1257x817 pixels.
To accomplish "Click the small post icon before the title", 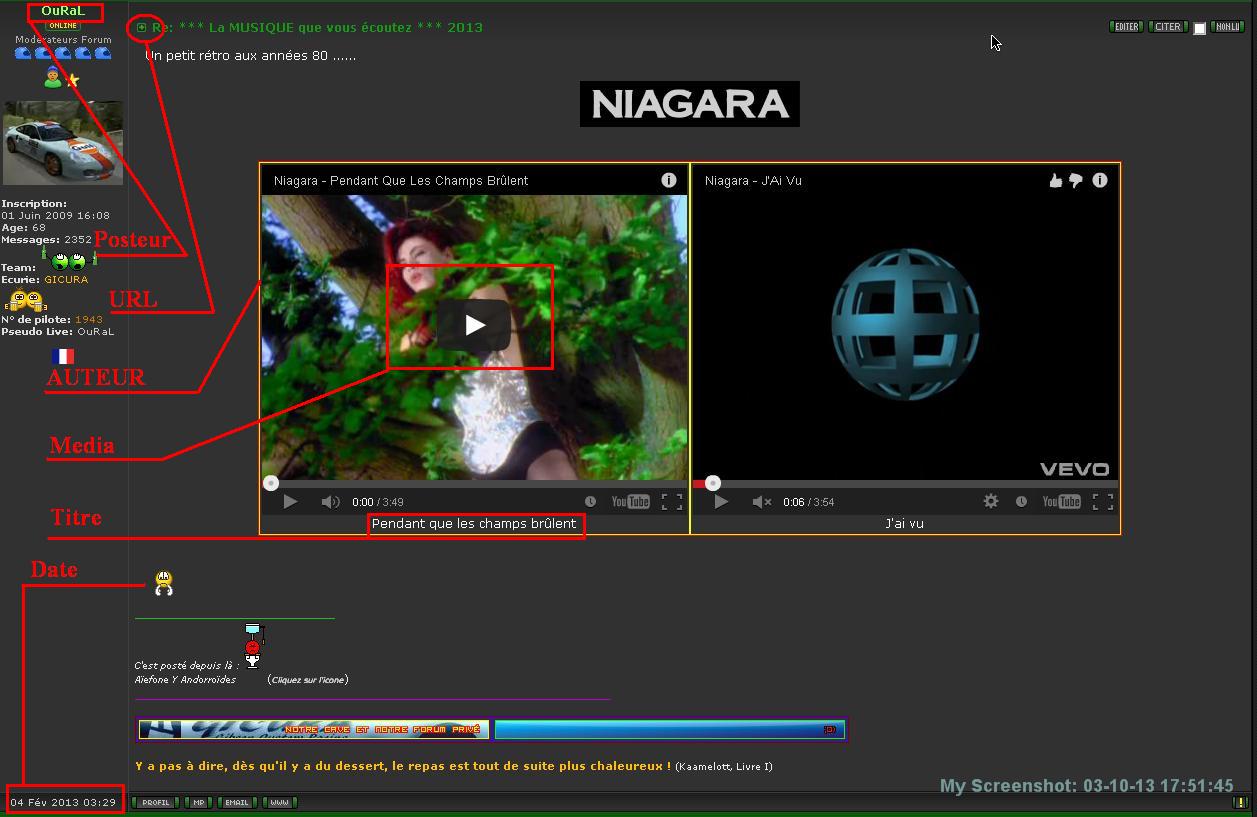I will tap(142, 28).
